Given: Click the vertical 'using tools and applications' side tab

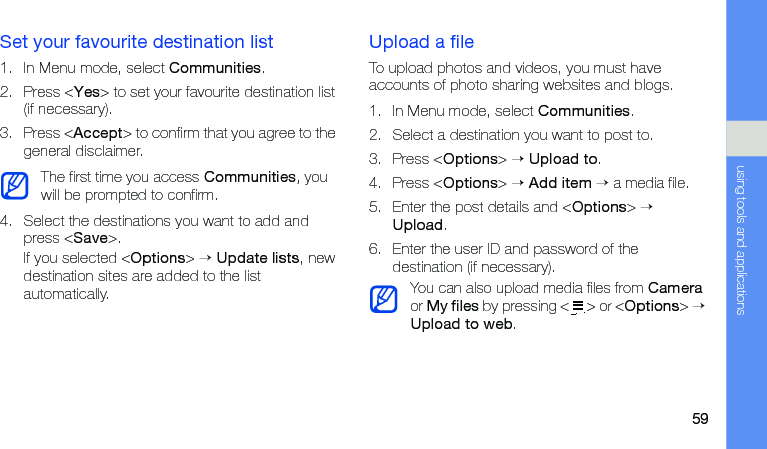Looking at the screenshot, I should tap(741, 239).
